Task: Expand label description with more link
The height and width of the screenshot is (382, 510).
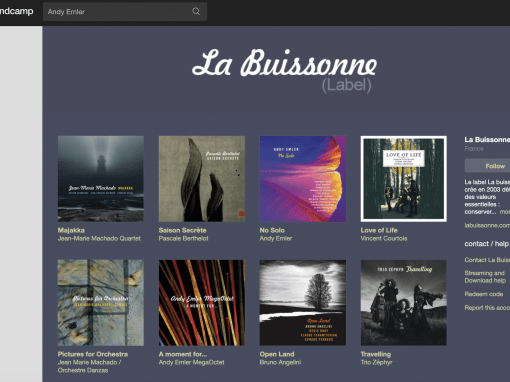Action: pos(505,212)
